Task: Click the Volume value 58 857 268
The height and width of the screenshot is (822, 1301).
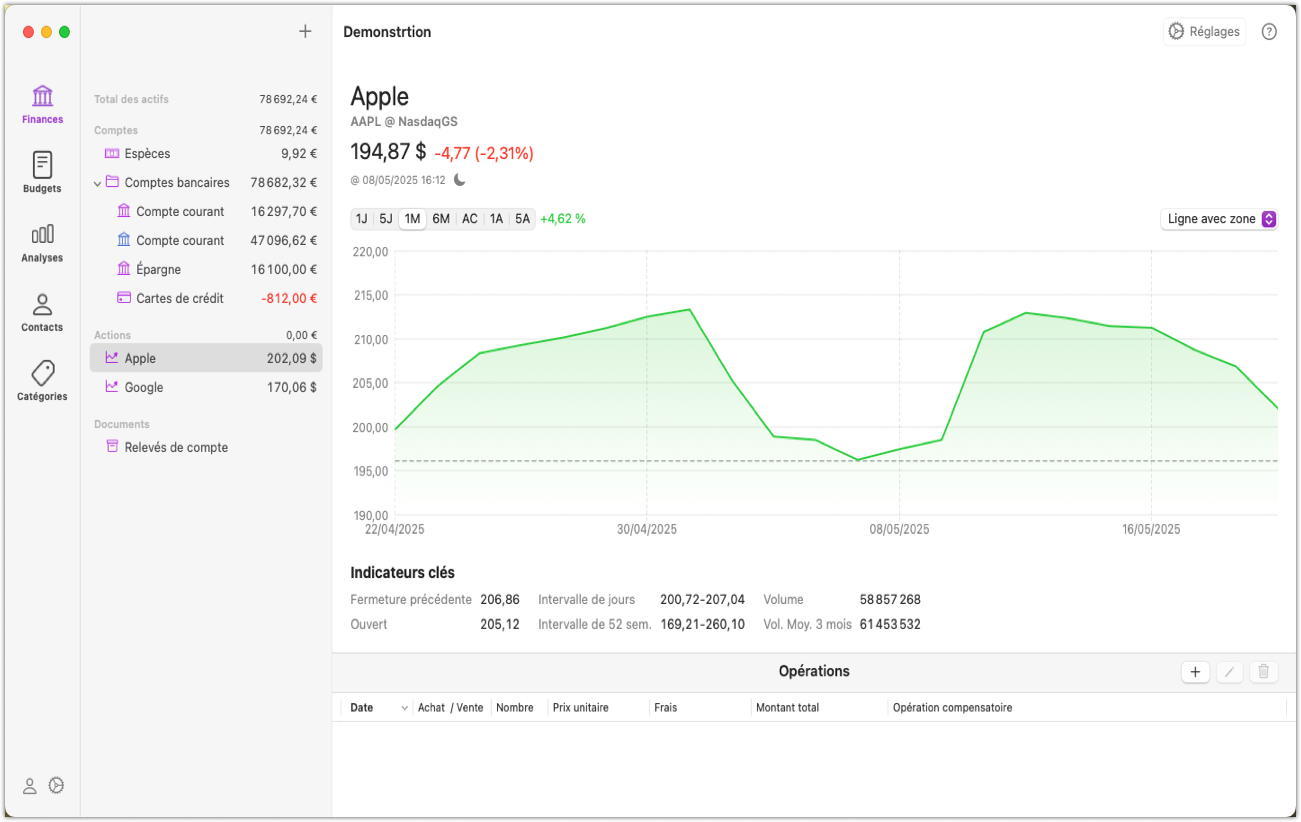Action: click(890, 600)
